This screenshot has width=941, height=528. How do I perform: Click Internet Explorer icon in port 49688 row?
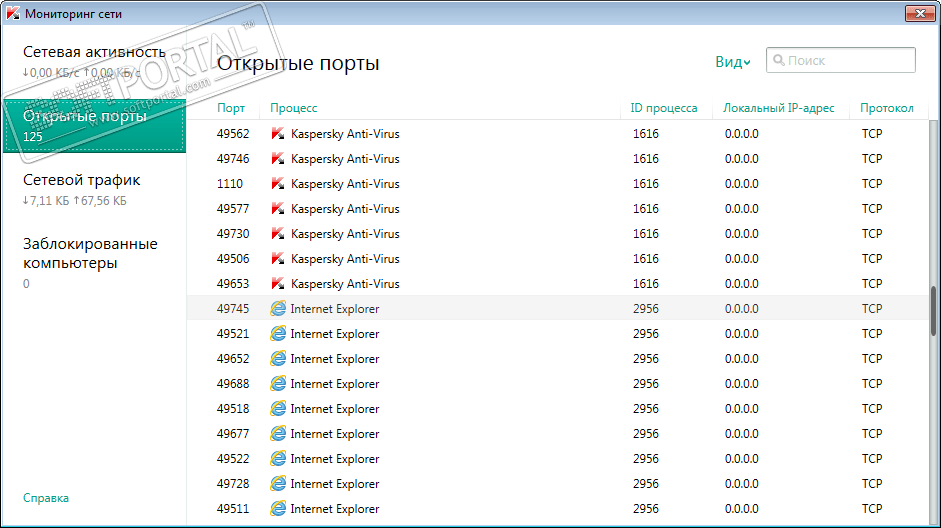coord(278,384)
